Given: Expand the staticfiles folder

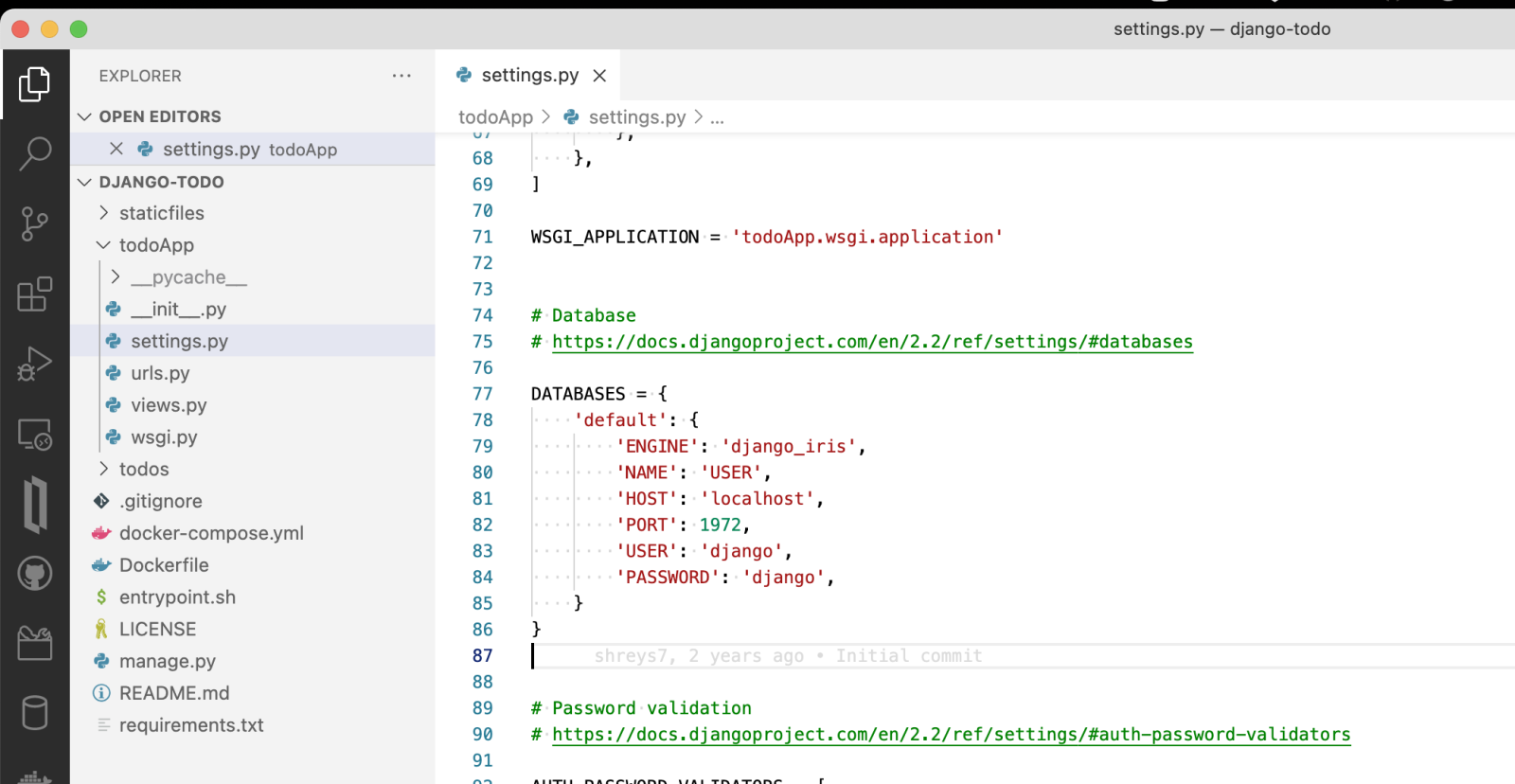Looking at the screenshot, I should (x=161, y=213).
